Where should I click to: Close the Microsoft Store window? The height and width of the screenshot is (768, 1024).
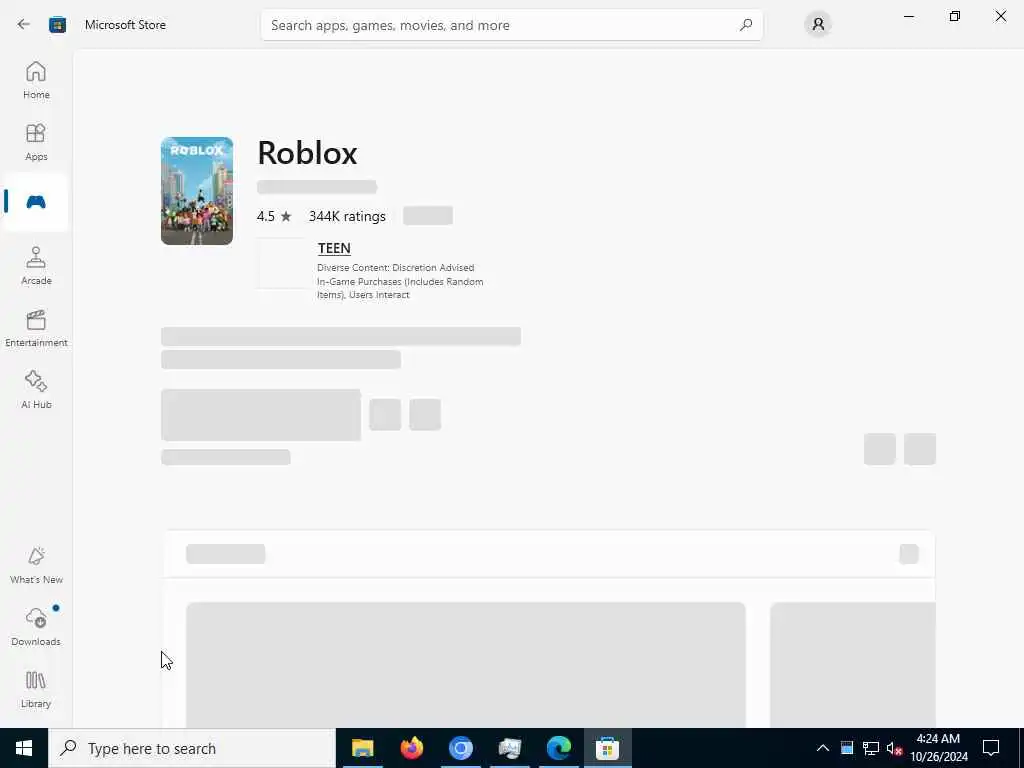[x=1000, y=16]
